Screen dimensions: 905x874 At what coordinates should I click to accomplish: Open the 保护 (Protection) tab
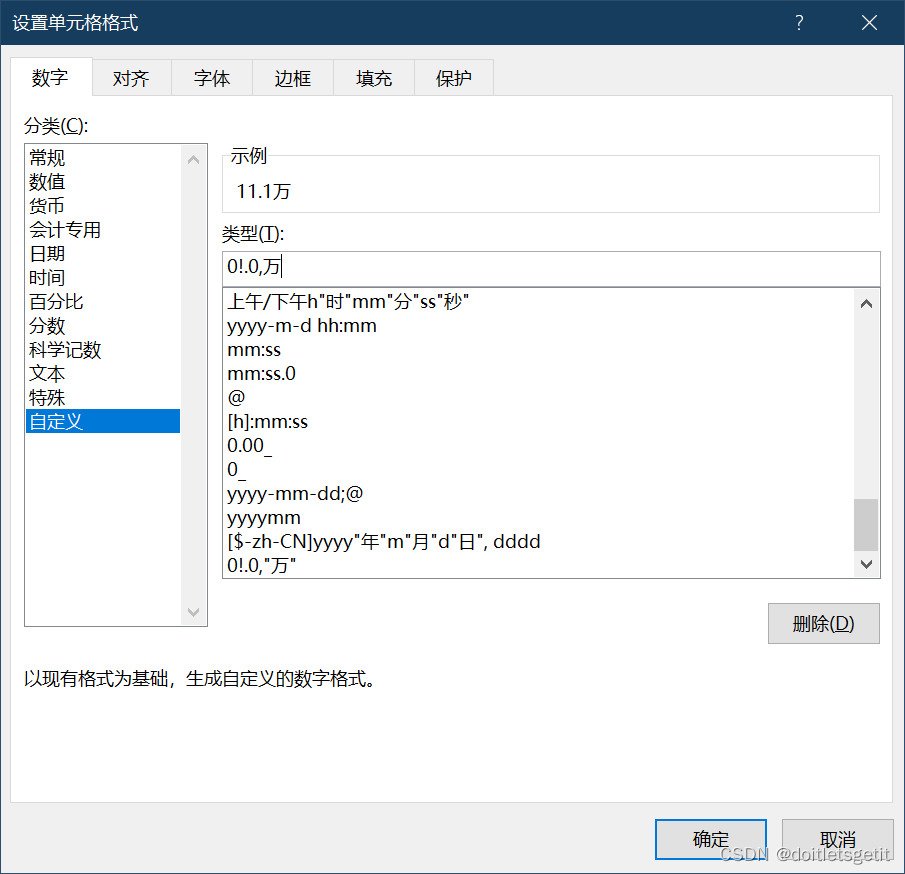pyautogui.click(x=454, y=77)
